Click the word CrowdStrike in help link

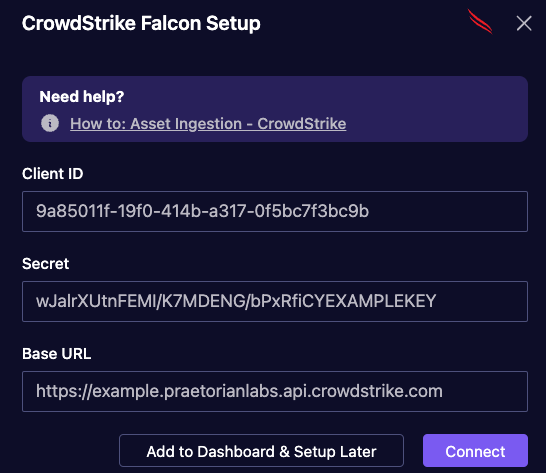[x=302, y=124]
